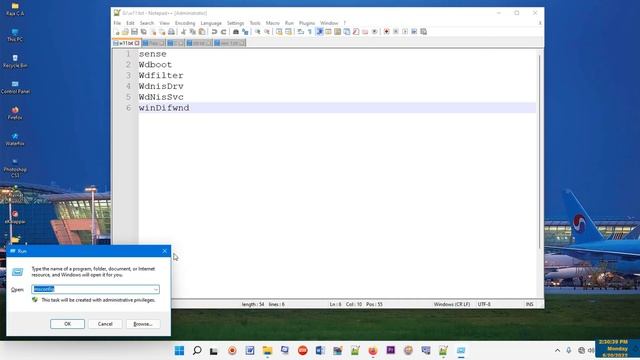The height and width of the screenshot is (360, 640).
Task: Open Replace dialog from Notepad++ toolbar
Action: point(245,32)
